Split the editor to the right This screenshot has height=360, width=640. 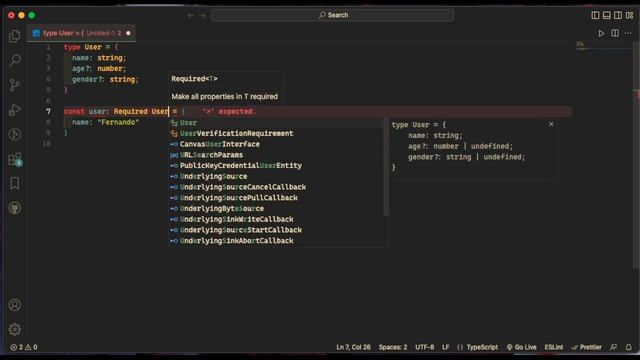pyautogui.click(x=615, y=33)
